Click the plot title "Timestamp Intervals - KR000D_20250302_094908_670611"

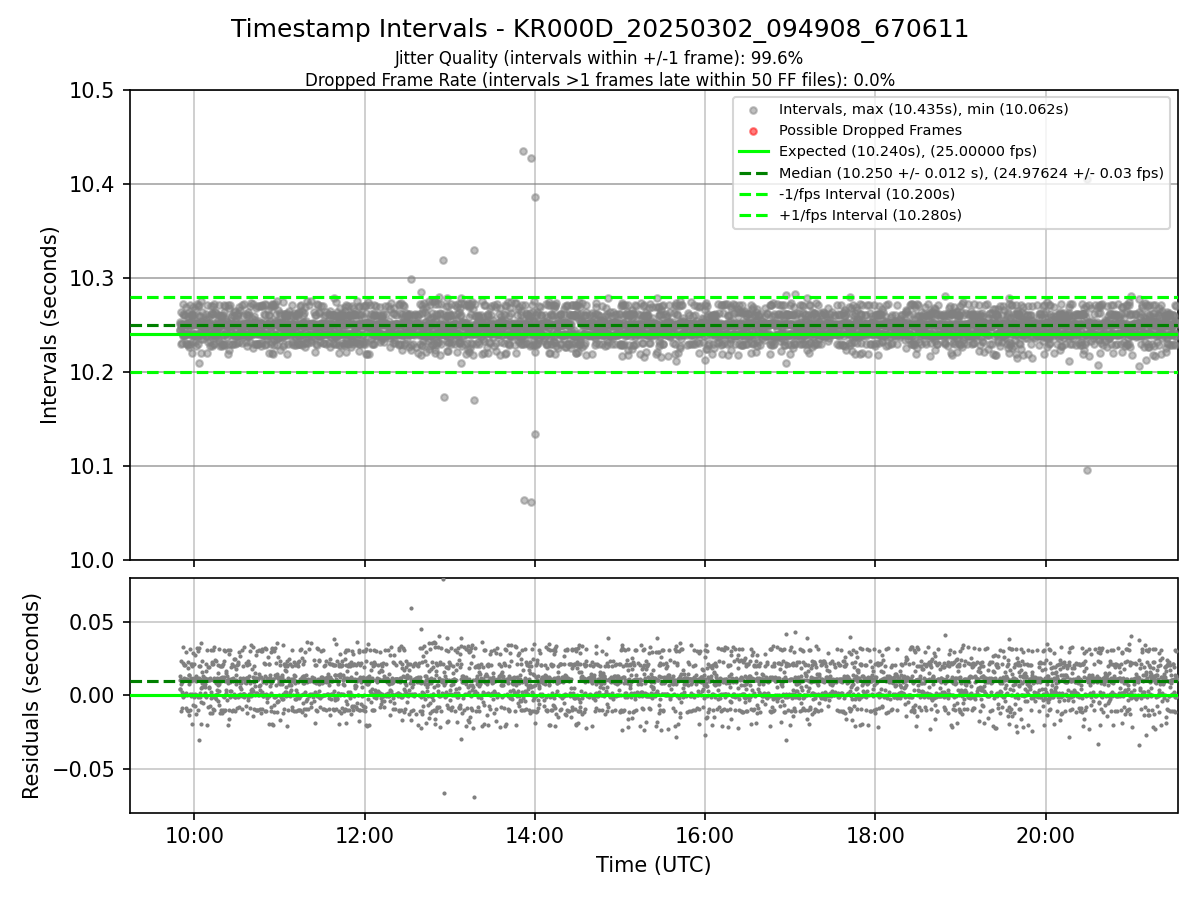pos(600,29)
